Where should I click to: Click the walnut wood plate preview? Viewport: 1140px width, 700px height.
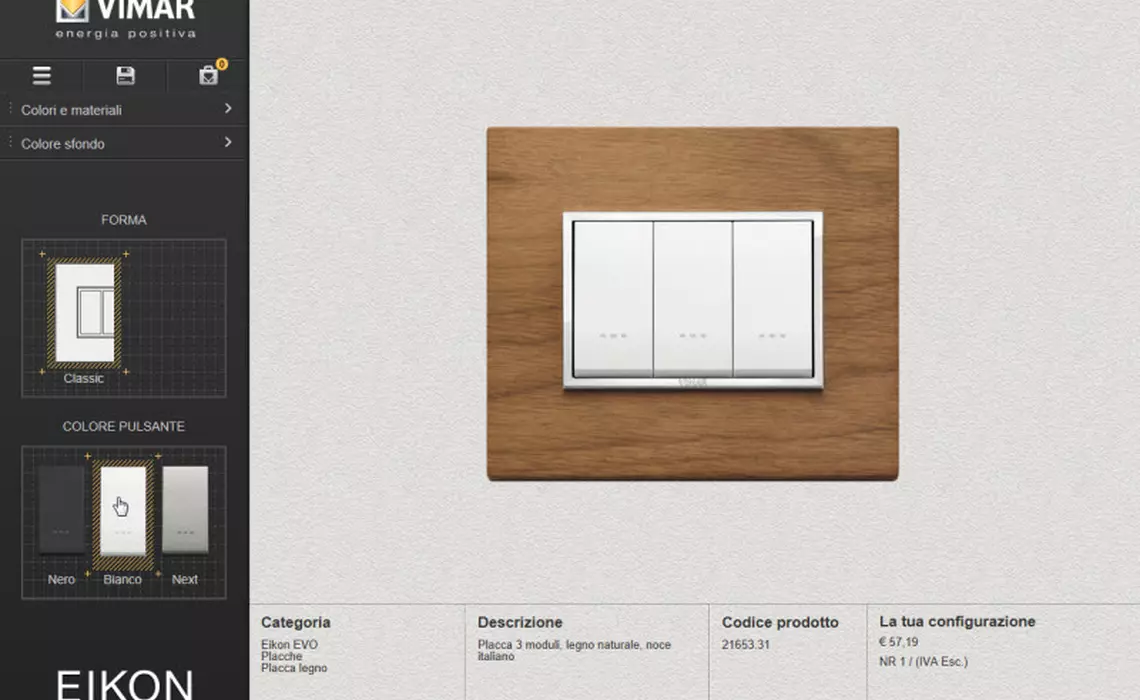pos(692,304)
